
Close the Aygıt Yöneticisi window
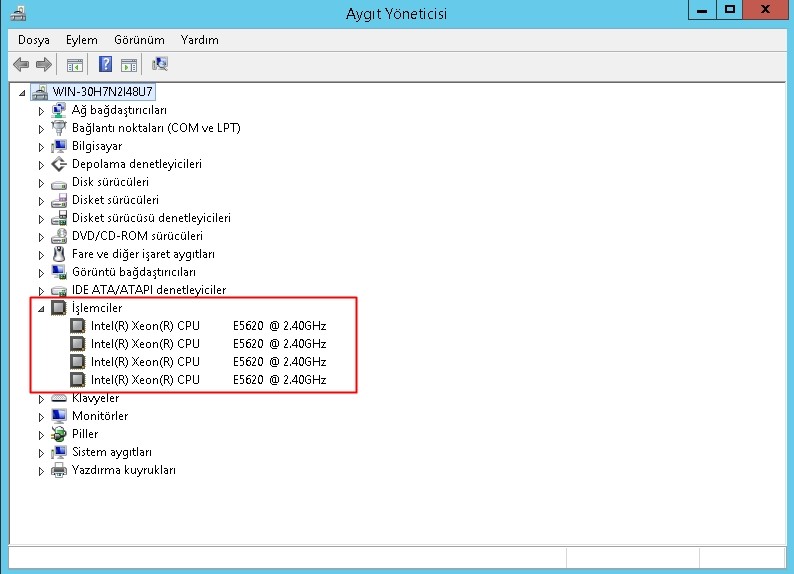tap(765, 10)
